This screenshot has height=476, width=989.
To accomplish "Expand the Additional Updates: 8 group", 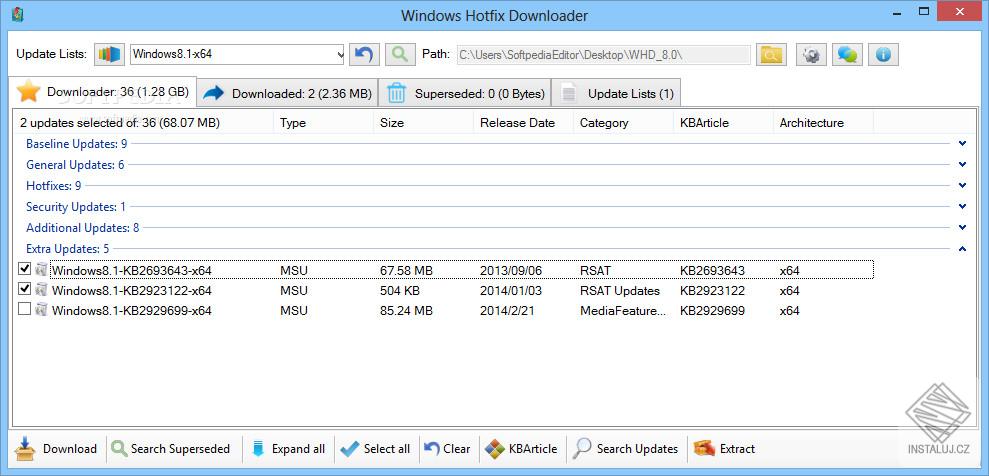I will [83, 228].
